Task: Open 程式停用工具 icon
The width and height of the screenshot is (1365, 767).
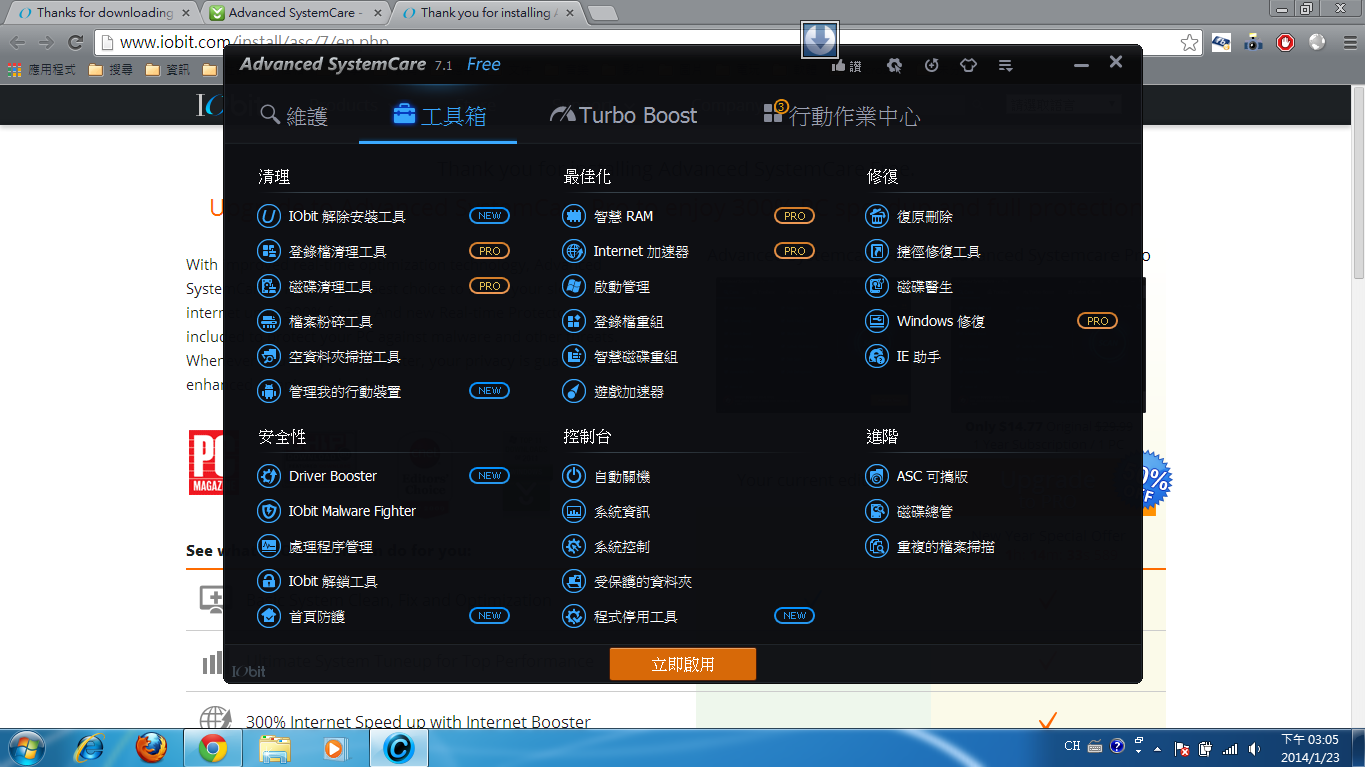Action: (x=573, y=616)
